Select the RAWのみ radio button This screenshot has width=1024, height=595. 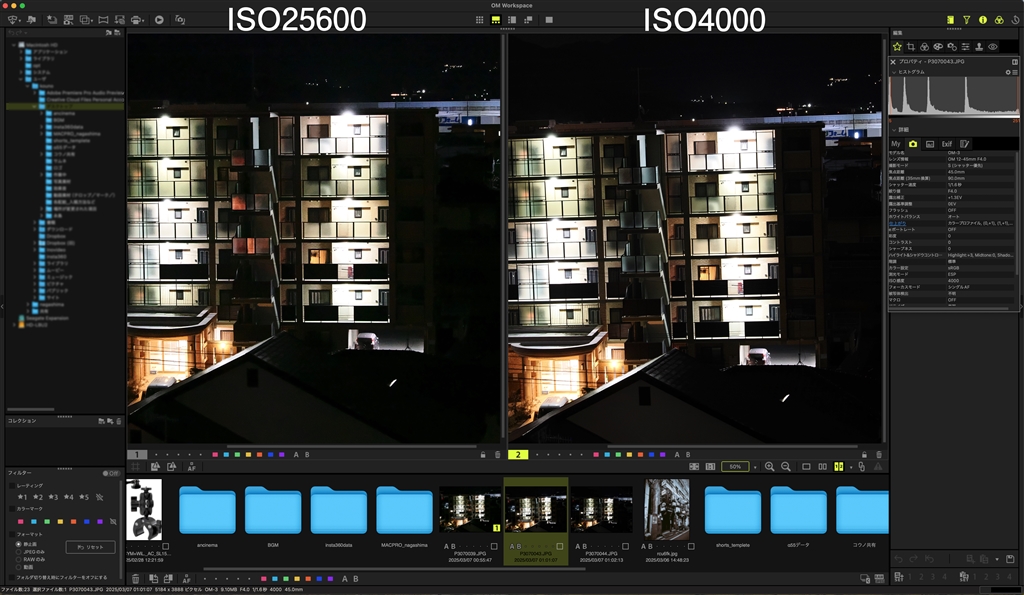coord(18,559)
